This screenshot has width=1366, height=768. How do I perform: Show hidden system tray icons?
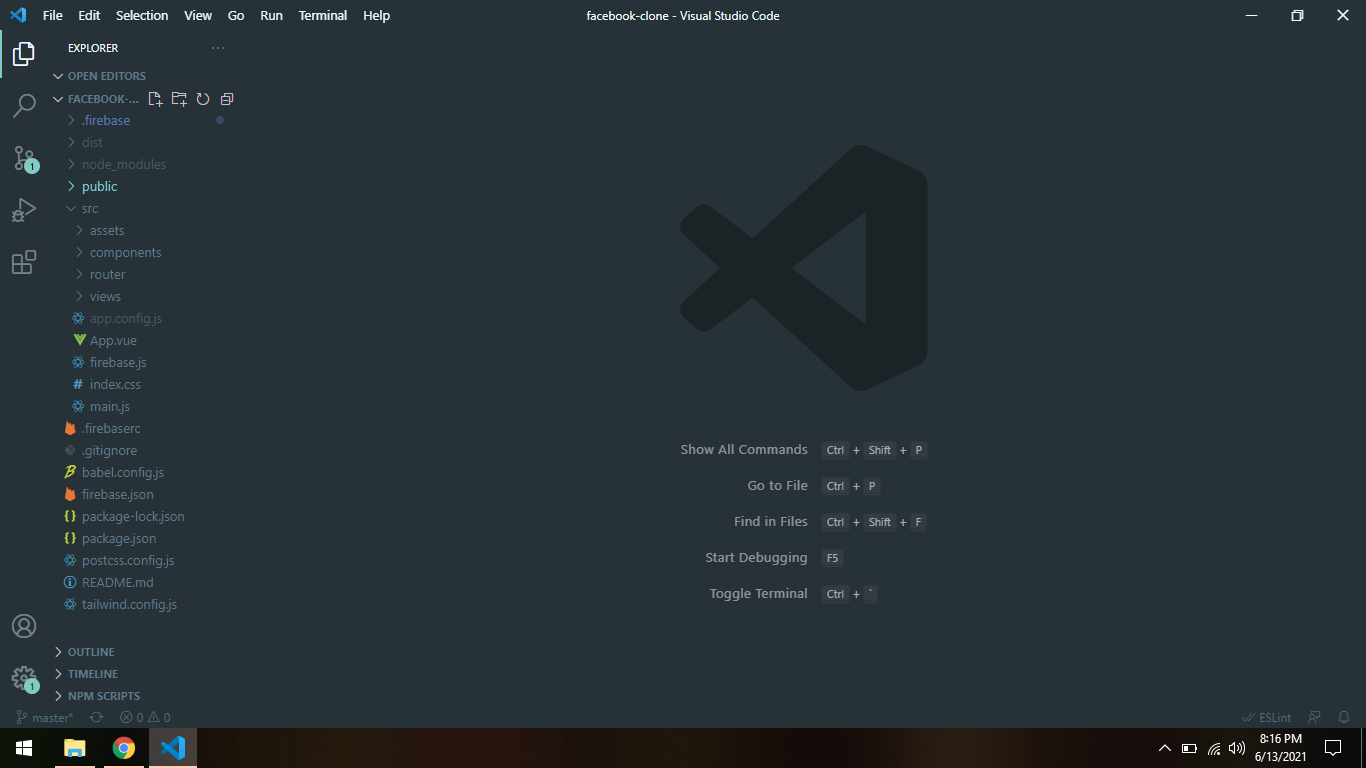[1164, 748]
